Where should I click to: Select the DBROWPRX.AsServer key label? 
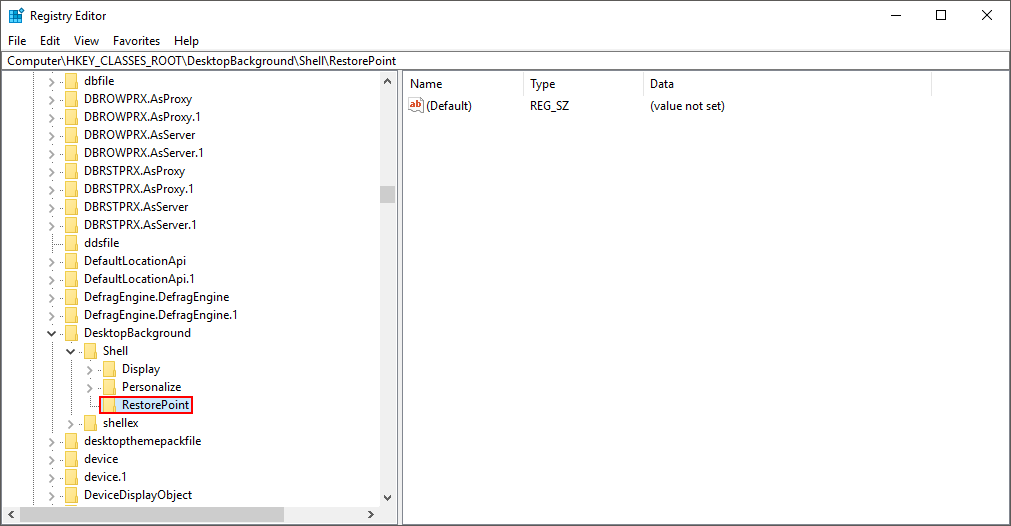point(139,135)
